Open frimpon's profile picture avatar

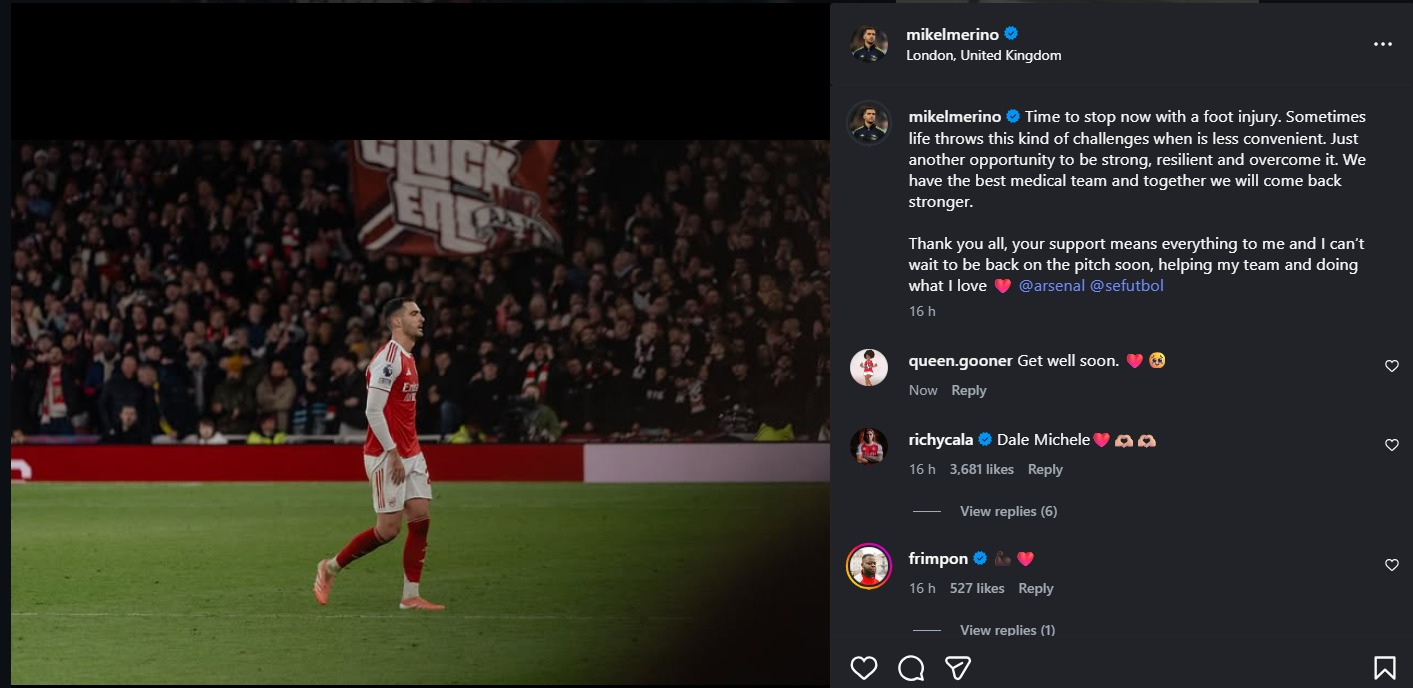(869, 567)
